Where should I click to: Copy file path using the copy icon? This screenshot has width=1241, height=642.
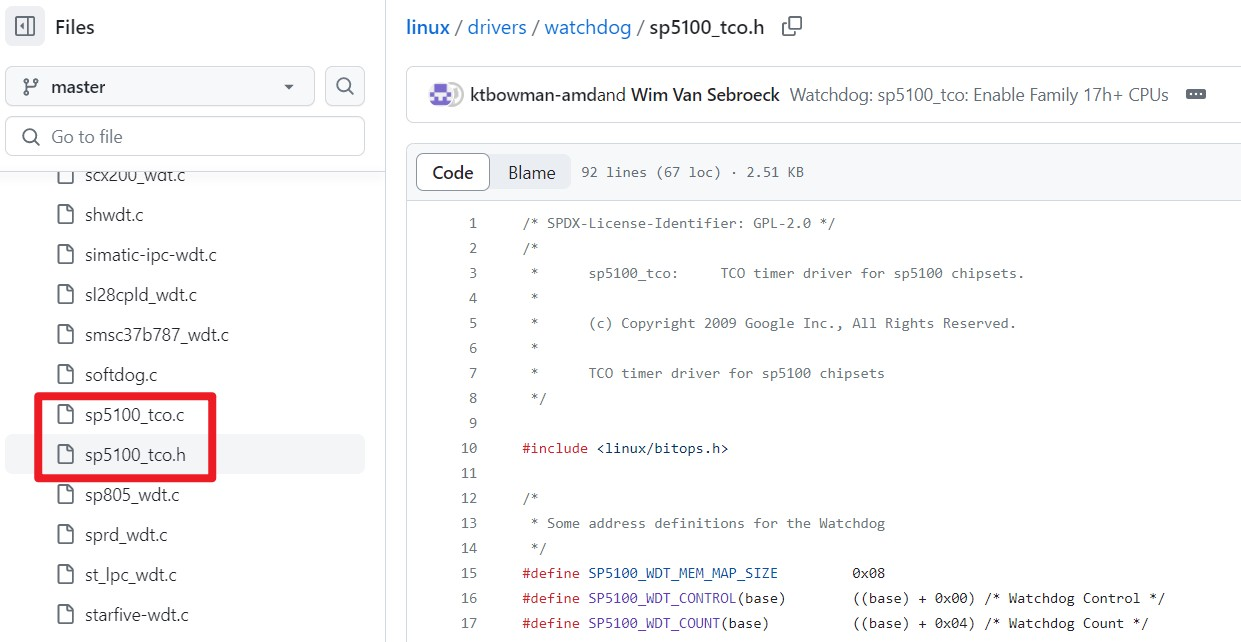click(791, 27)
